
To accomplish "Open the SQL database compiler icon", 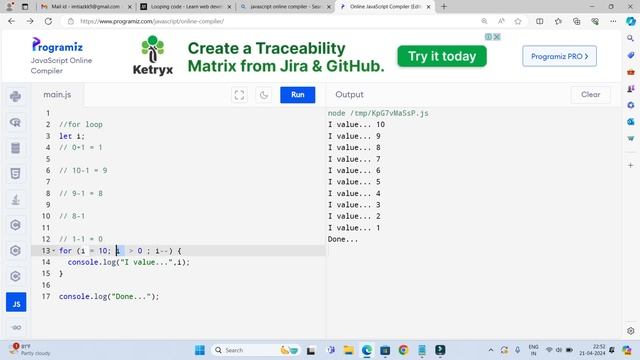I will pos(16,148).
